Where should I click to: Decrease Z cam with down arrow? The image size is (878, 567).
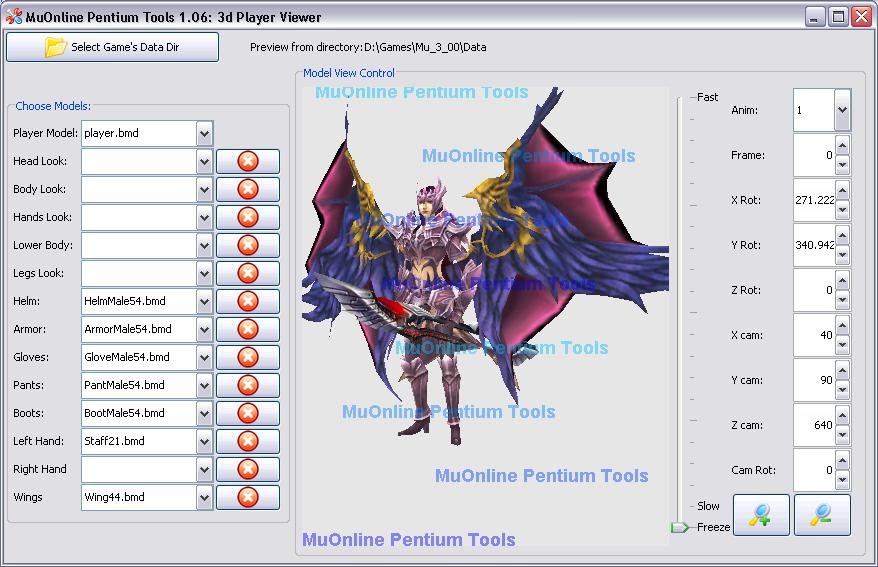pyautogui.click(x=842, y=435)
